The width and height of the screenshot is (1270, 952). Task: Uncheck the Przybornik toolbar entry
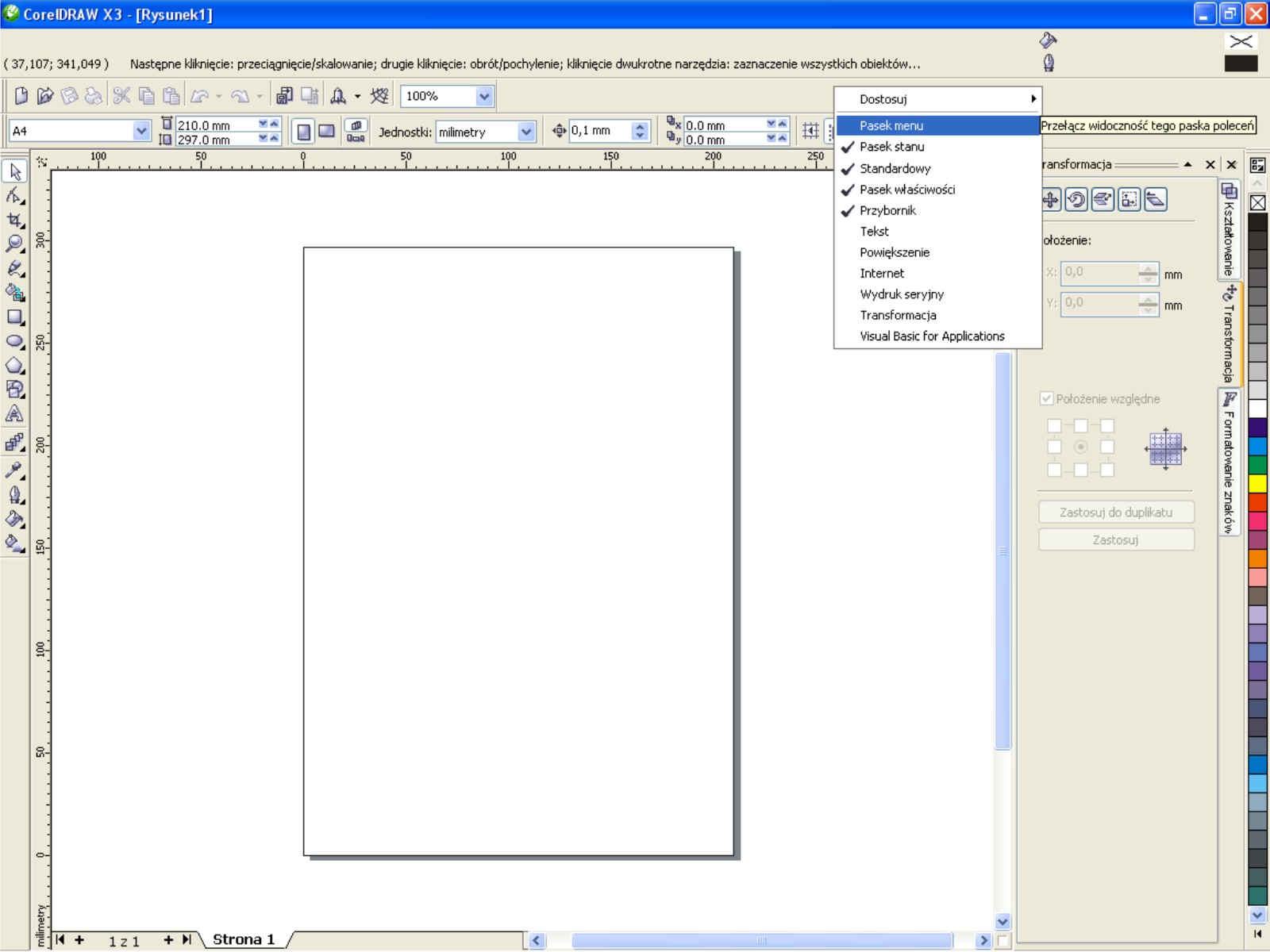point(887,210)
